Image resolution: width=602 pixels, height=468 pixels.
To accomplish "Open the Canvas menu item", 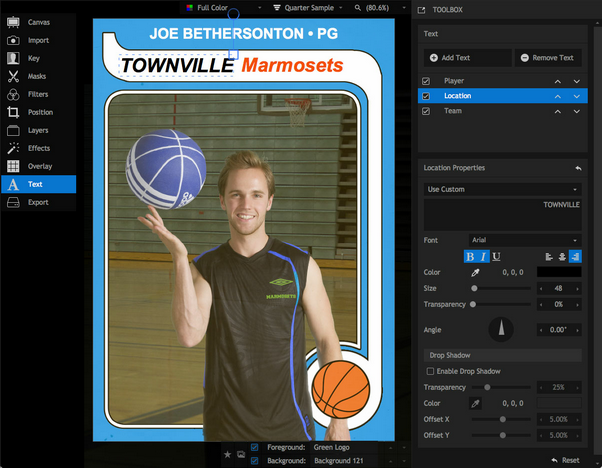I will point(38,22).
